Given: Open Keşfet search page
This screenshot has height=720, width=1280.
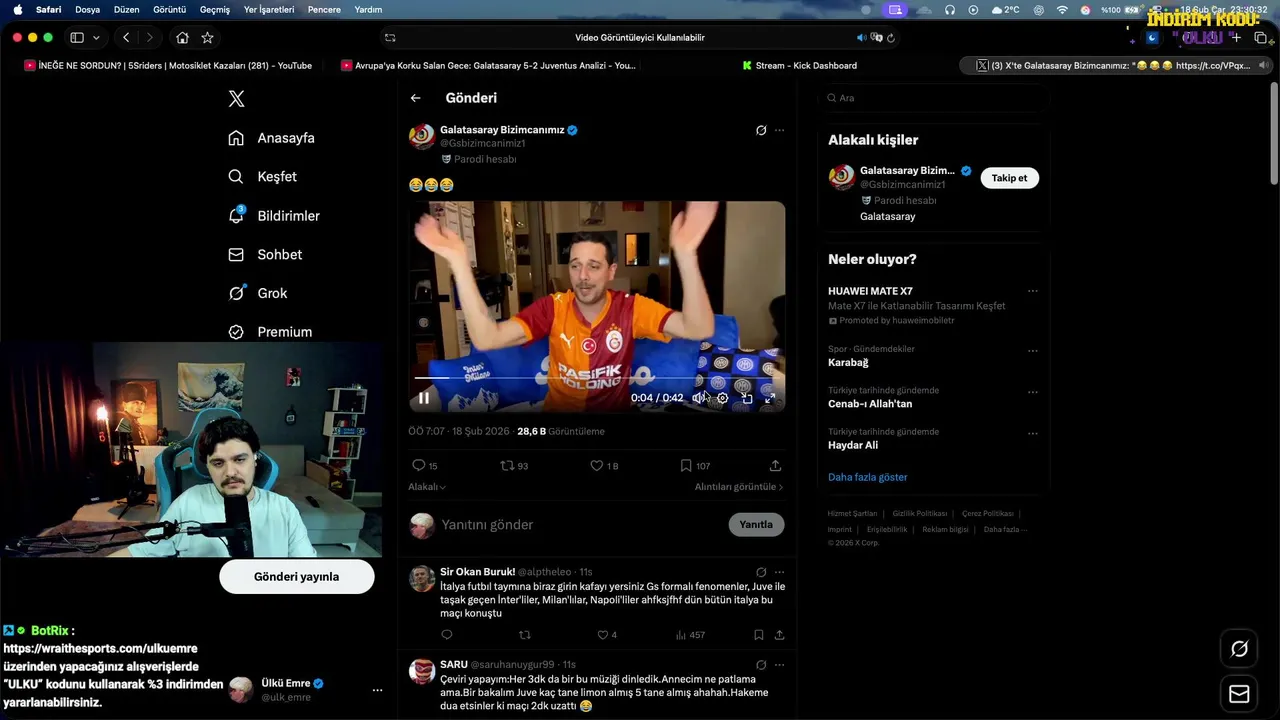Looking at the screenshot, I should pyautogui.click(x=262, y=176).
